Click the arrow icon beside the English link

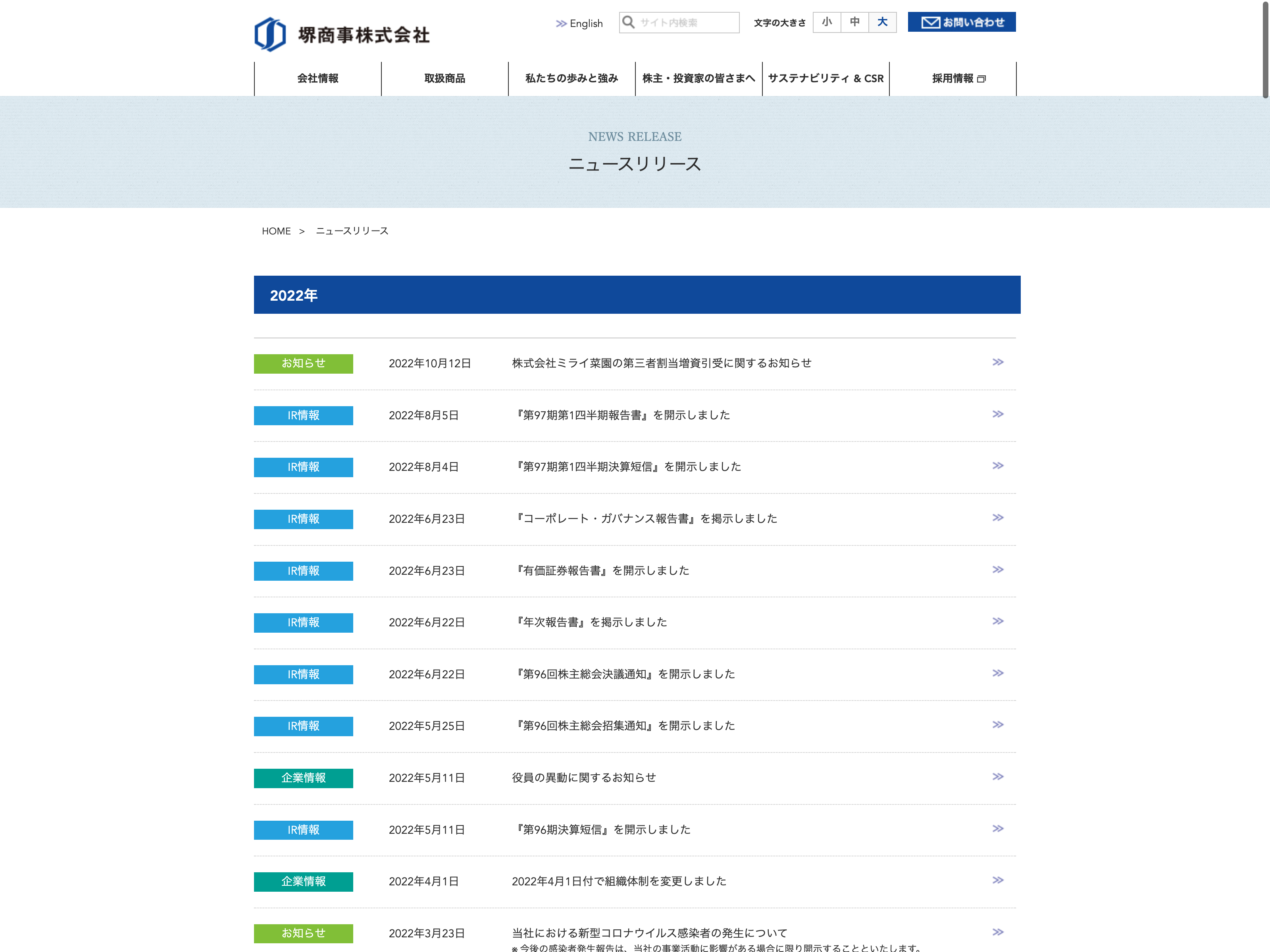coord(561,23)
